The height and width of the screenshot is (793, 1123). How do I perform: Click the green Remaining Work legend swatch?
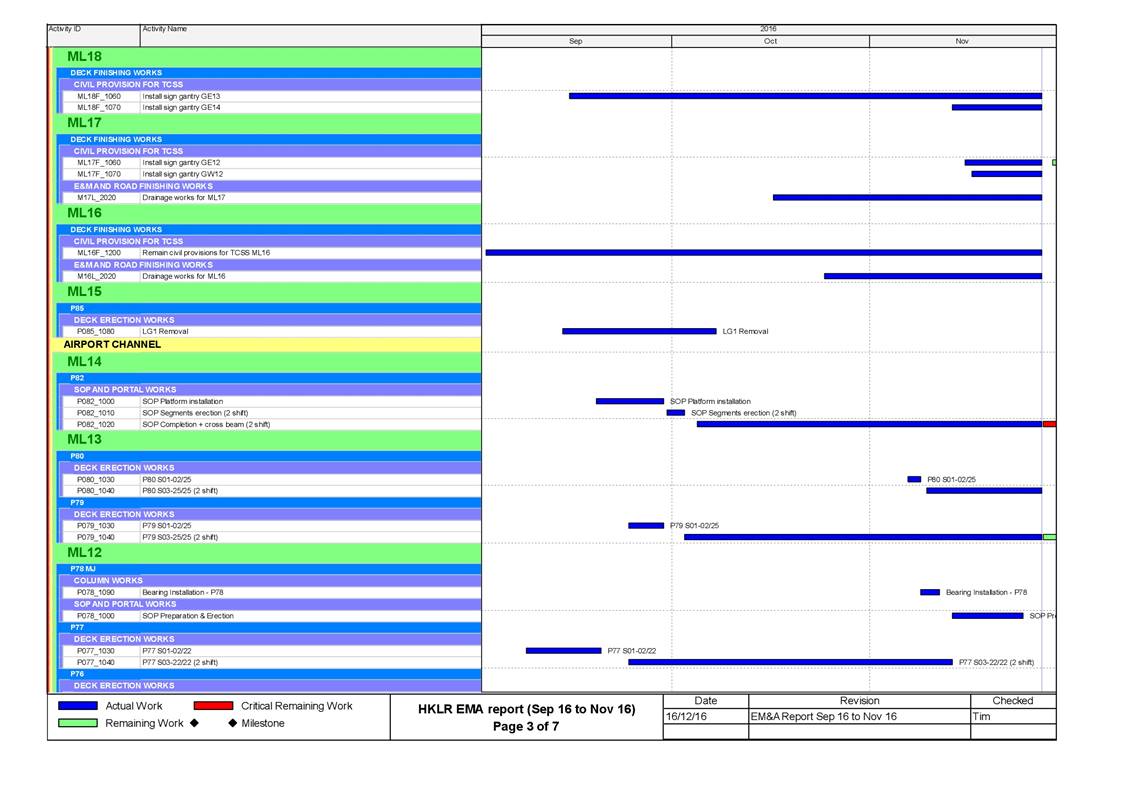tap(78, 723)
